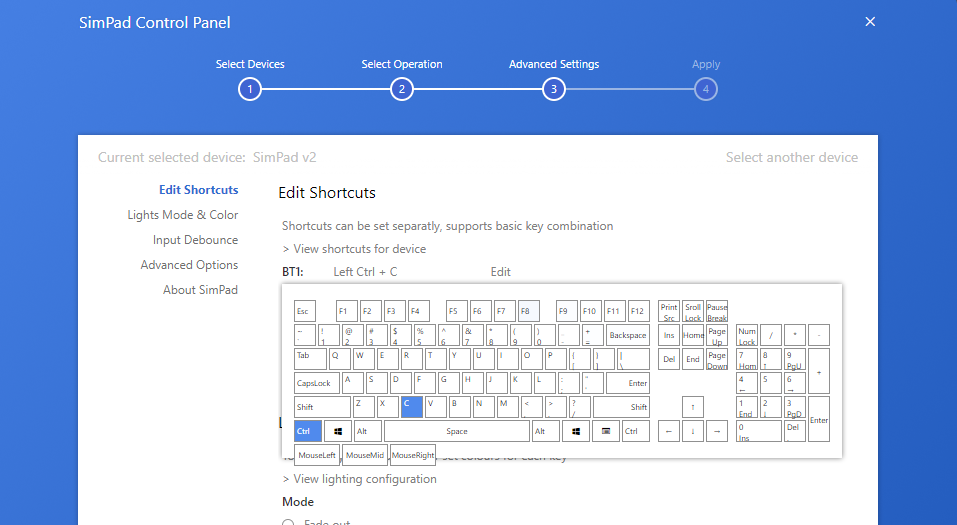Click the F8 function key
Viewport: 957px width, 525px height.
point(529,311)
